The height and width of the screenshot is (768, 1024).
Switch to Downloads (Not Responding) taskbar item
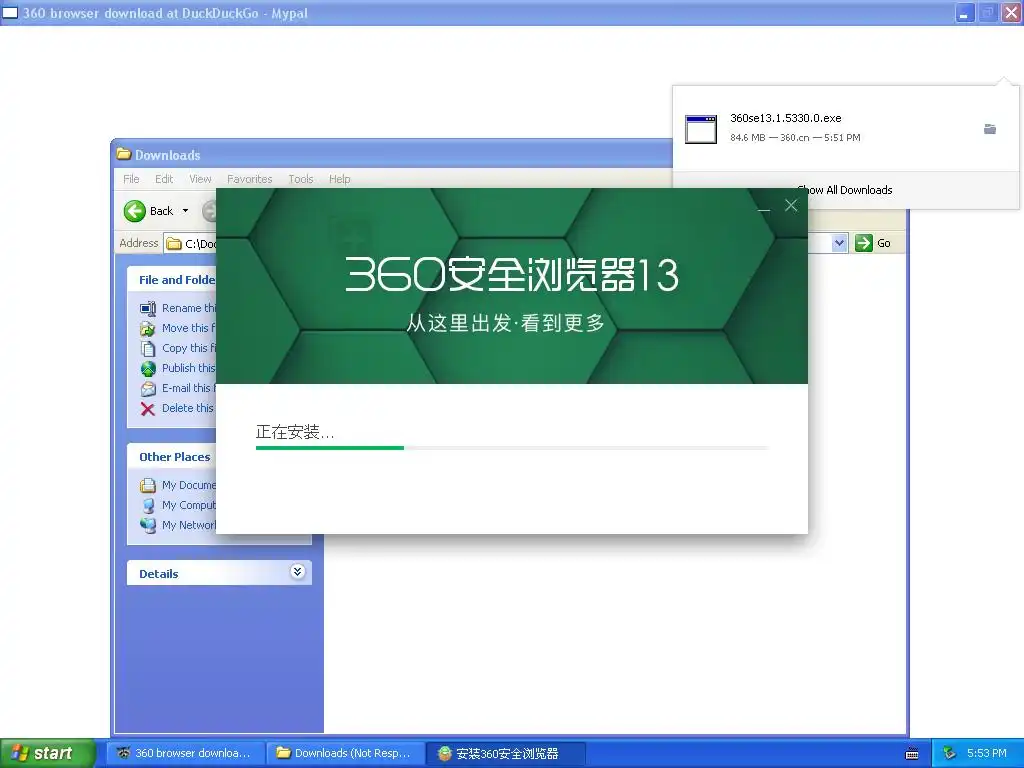pyautogui.click(x=345, y=753)
